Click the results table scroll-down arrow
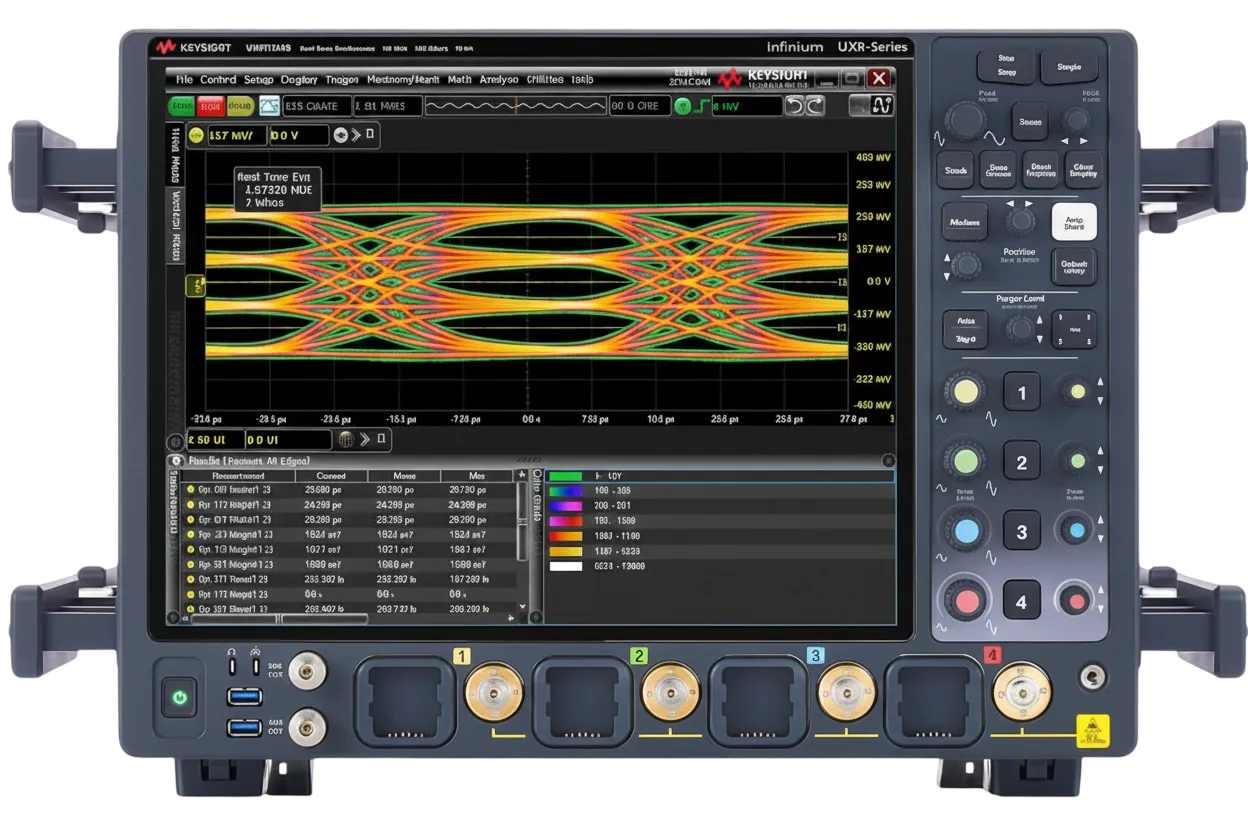The width and height of the screenshot is (1248, 832). coord(521,606)
